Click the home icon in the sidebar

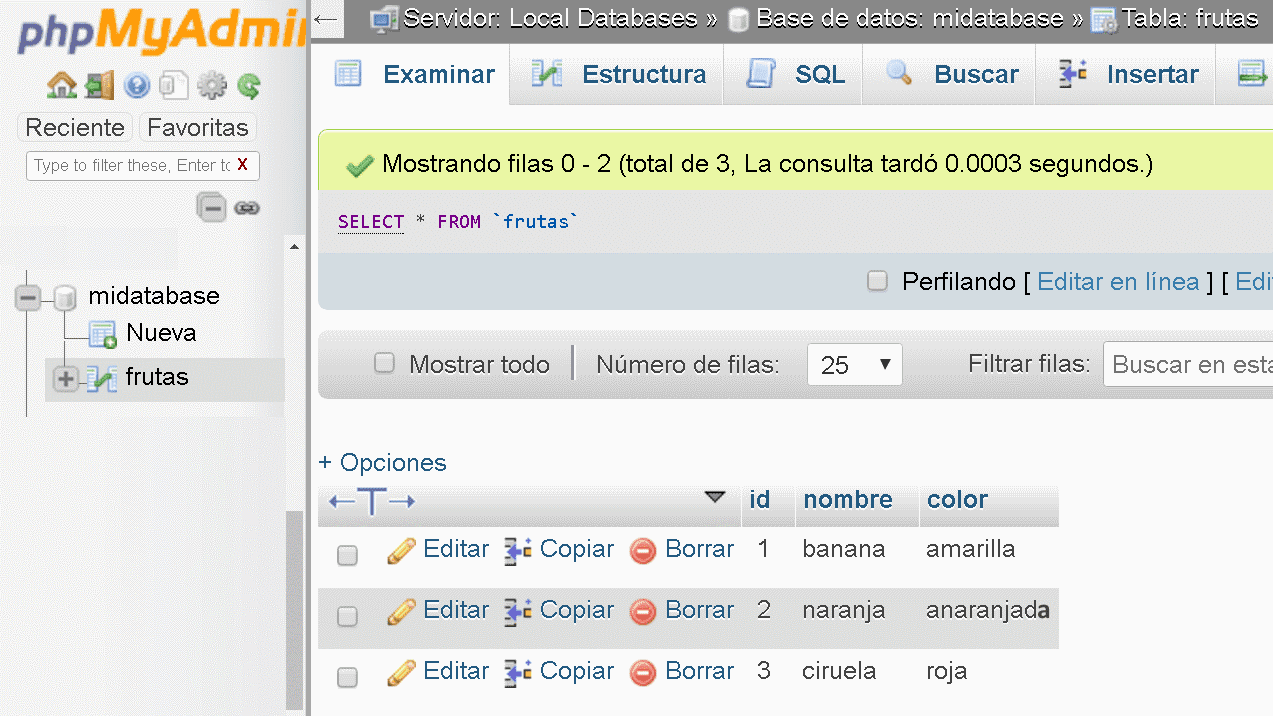(62, 86)
